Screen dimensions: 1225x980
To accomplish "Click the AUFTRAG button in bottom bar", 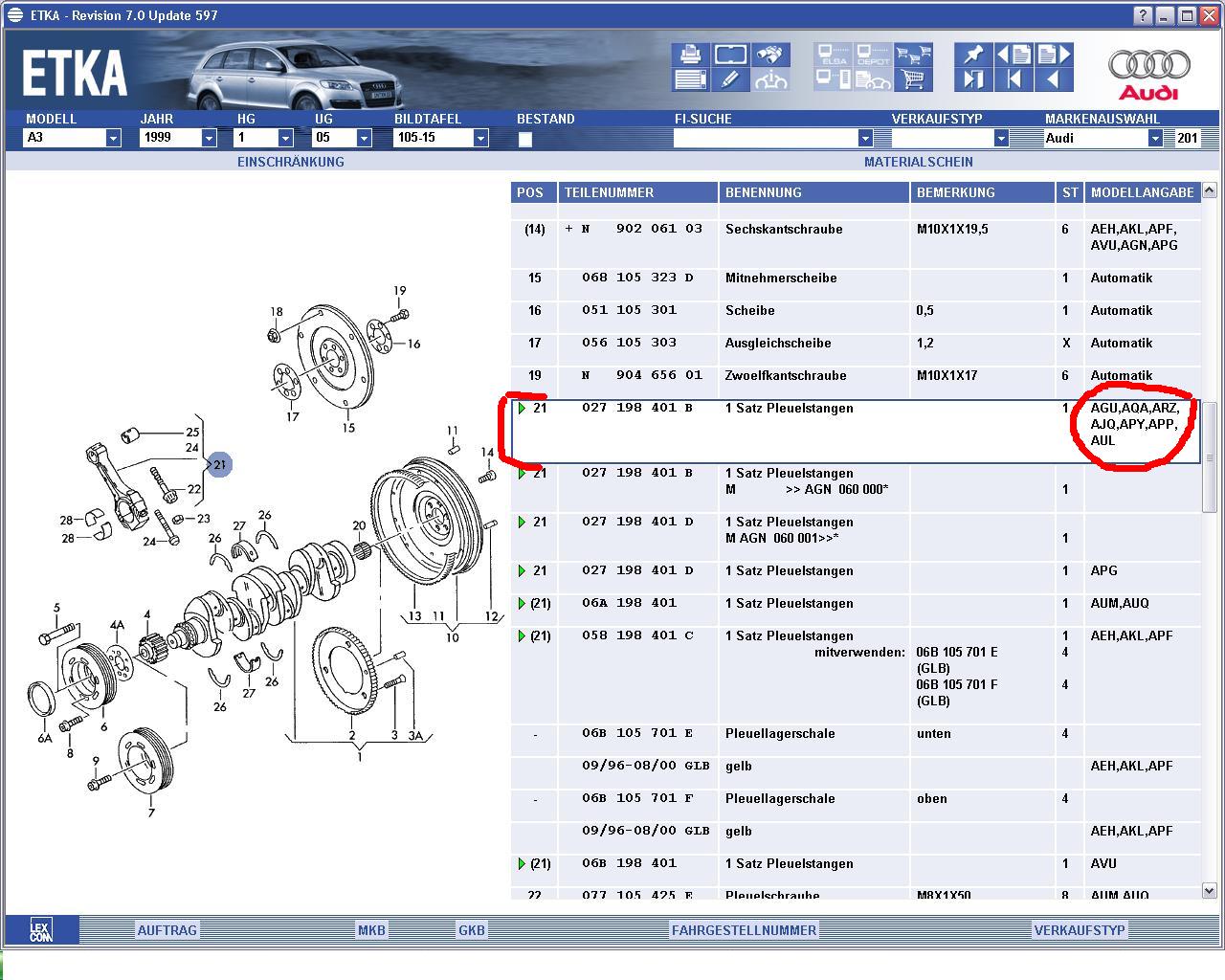I will [x=167, y=930].
